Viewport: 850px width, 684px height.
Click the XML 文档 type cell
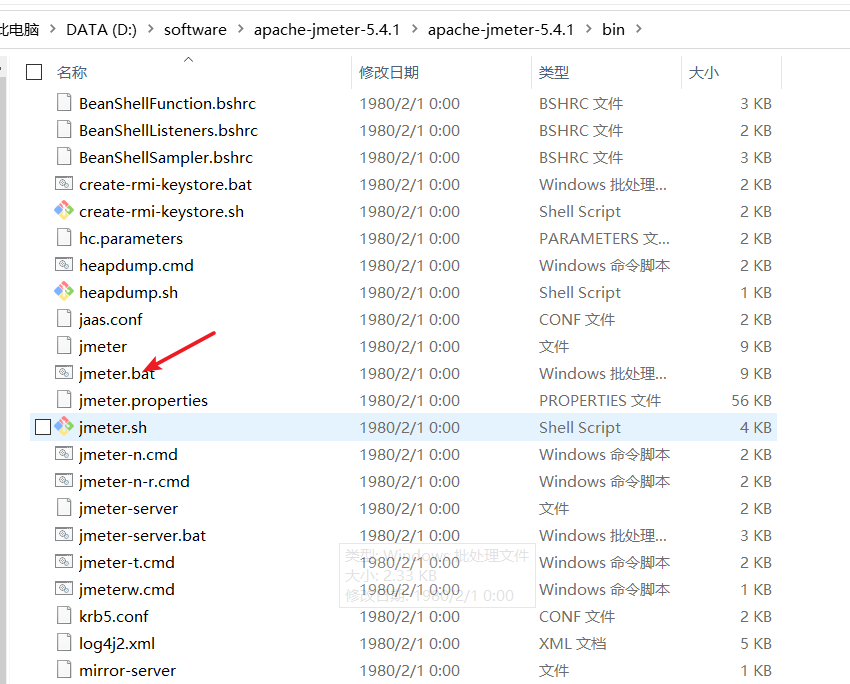click(572, 643)
